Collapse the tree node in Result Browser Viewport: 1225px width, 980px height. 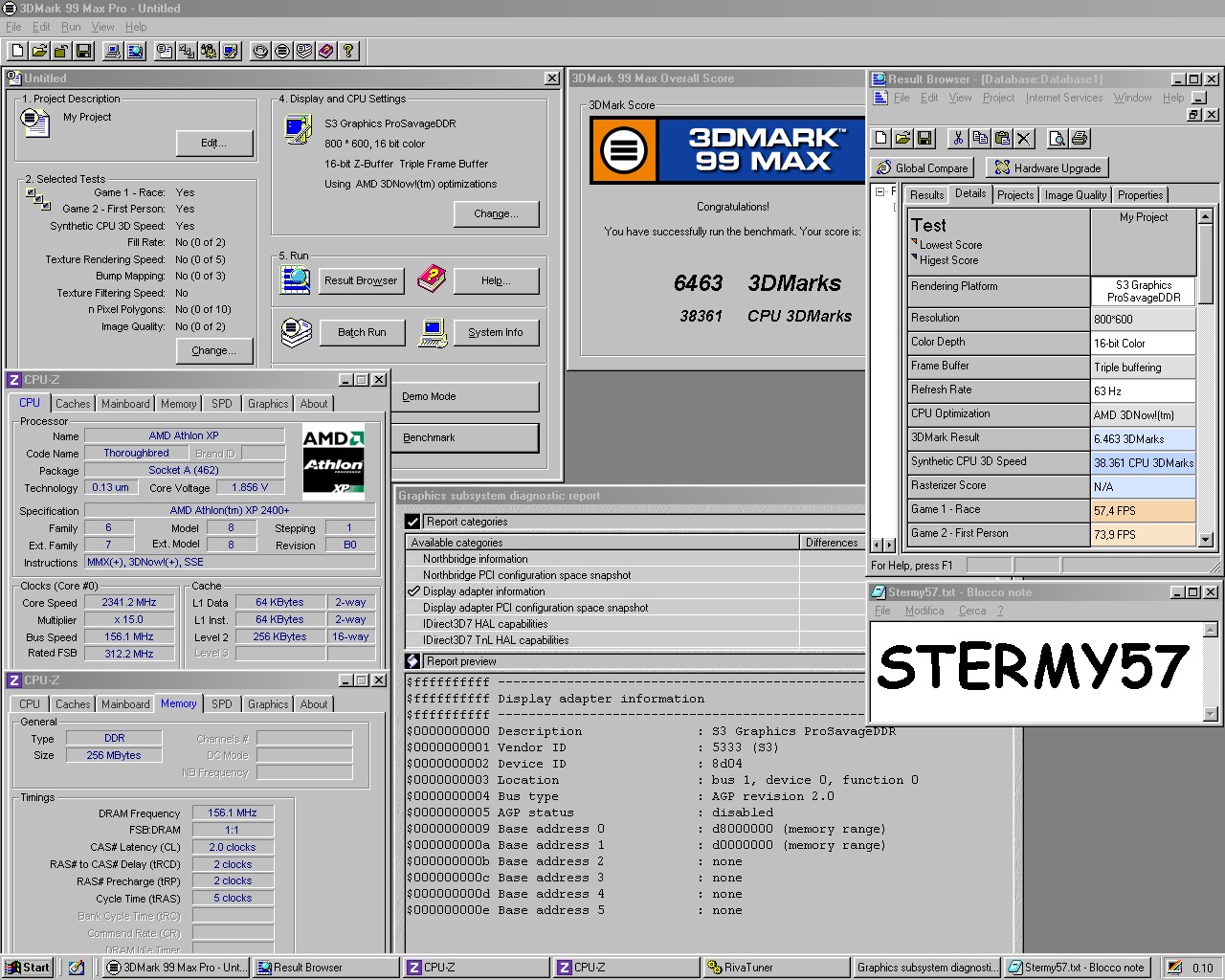[880, 192]
